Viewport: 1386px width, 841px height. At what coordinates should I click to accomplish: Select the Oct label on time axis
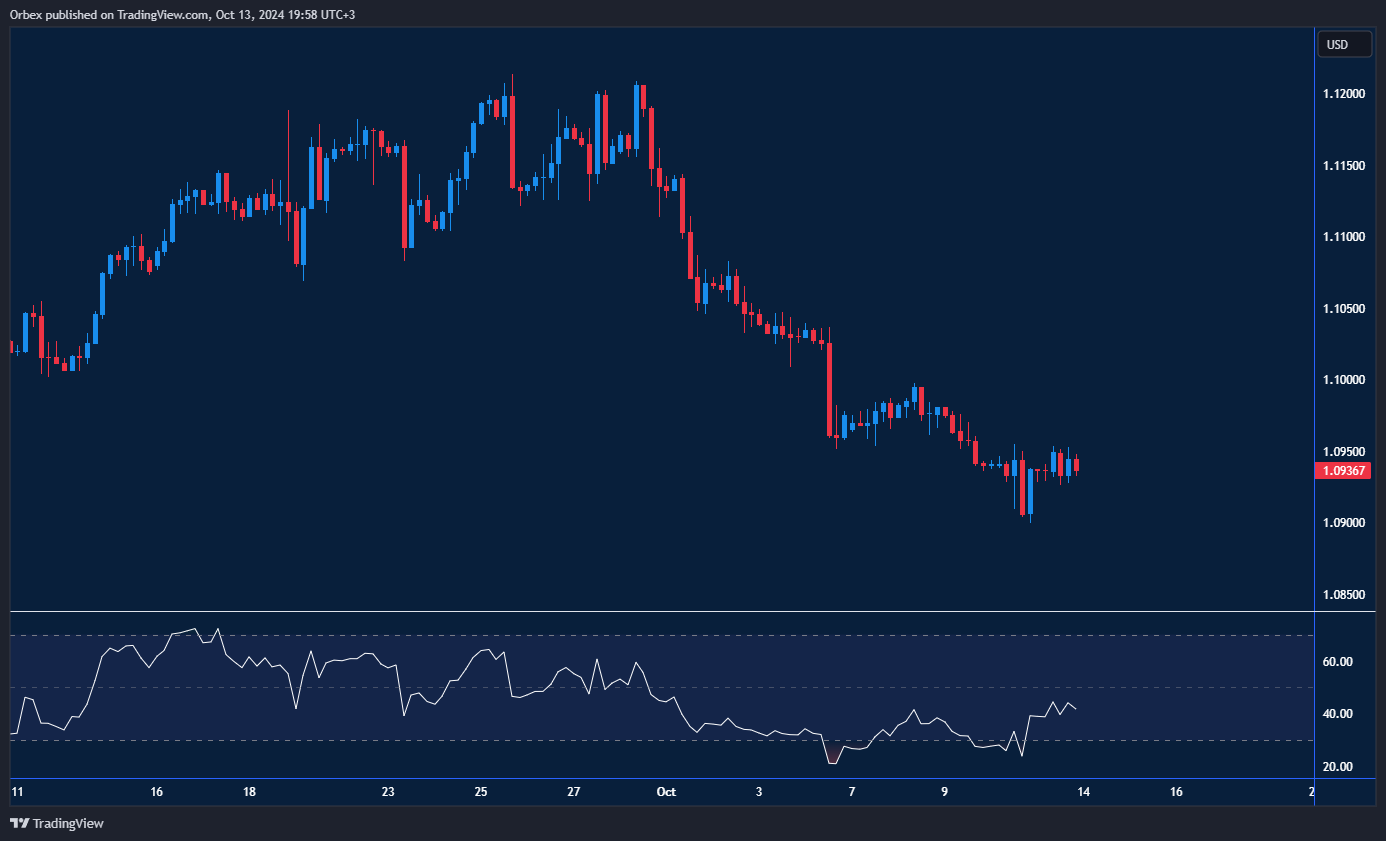click(666, 792)
